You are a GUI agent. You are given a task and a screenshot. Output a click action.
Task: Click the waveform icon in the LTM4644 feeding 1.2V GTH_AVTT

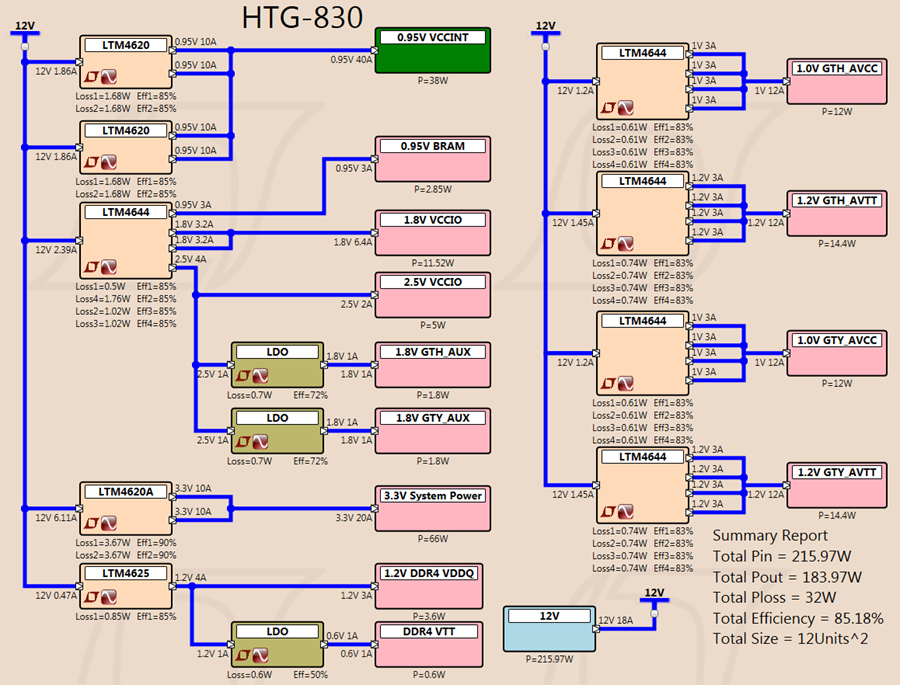[x=625, y=244]
